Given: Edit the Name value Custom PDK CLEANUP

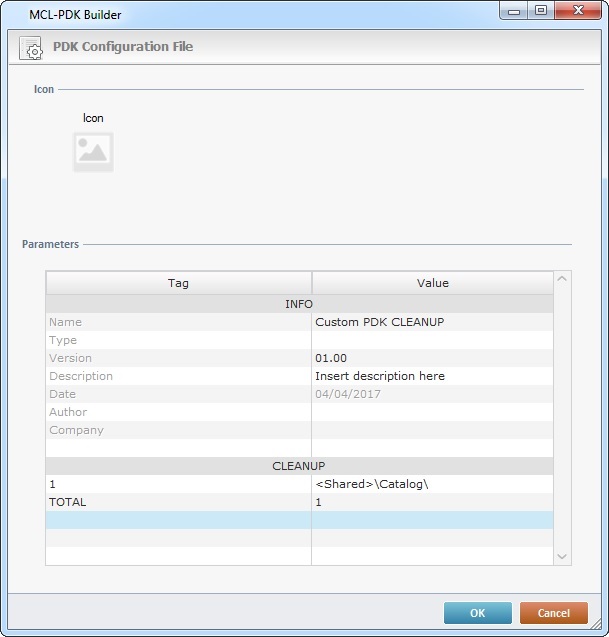Looking at the screenshot, I should tap(431, 322).
